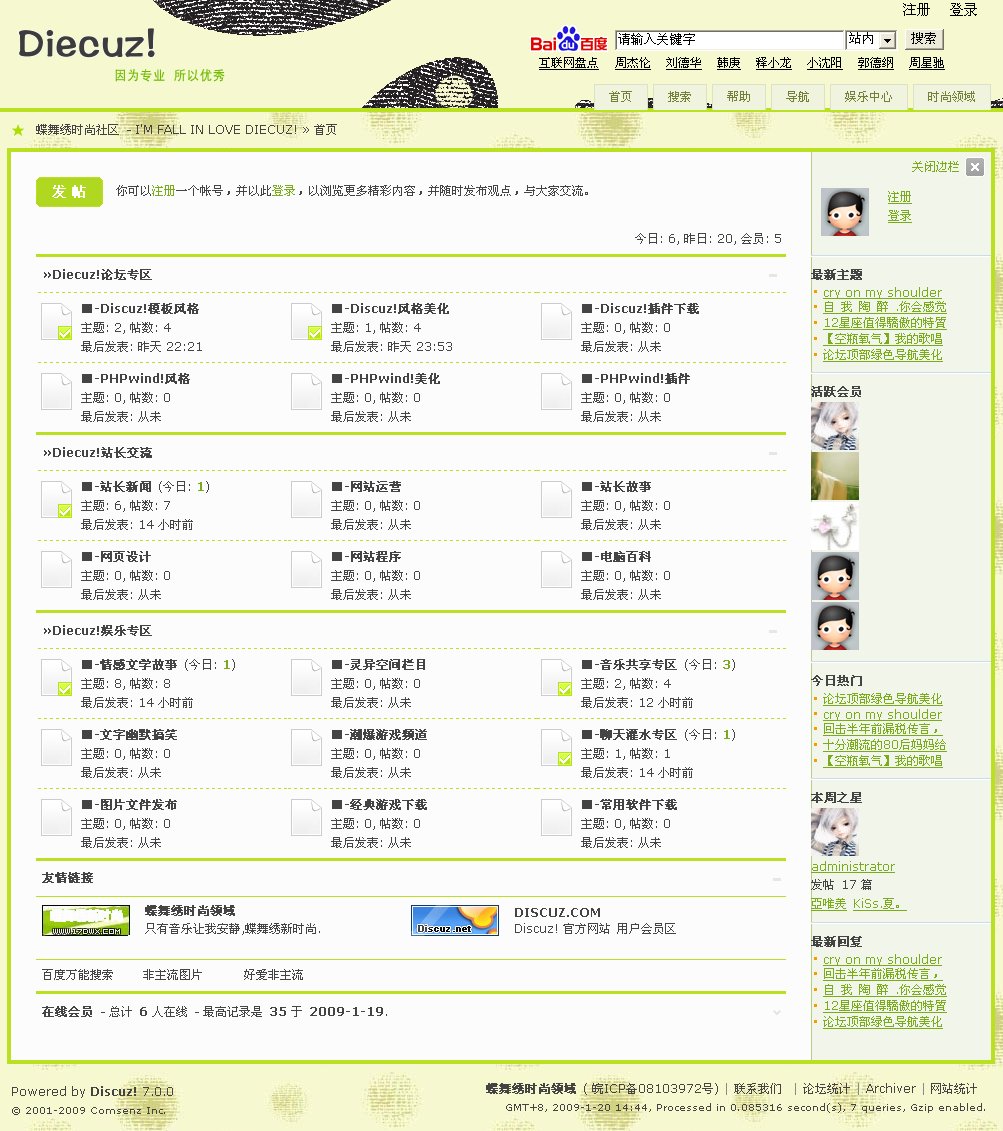Open the Discuz!模板风格 forum icon

[x=56, y=322]
